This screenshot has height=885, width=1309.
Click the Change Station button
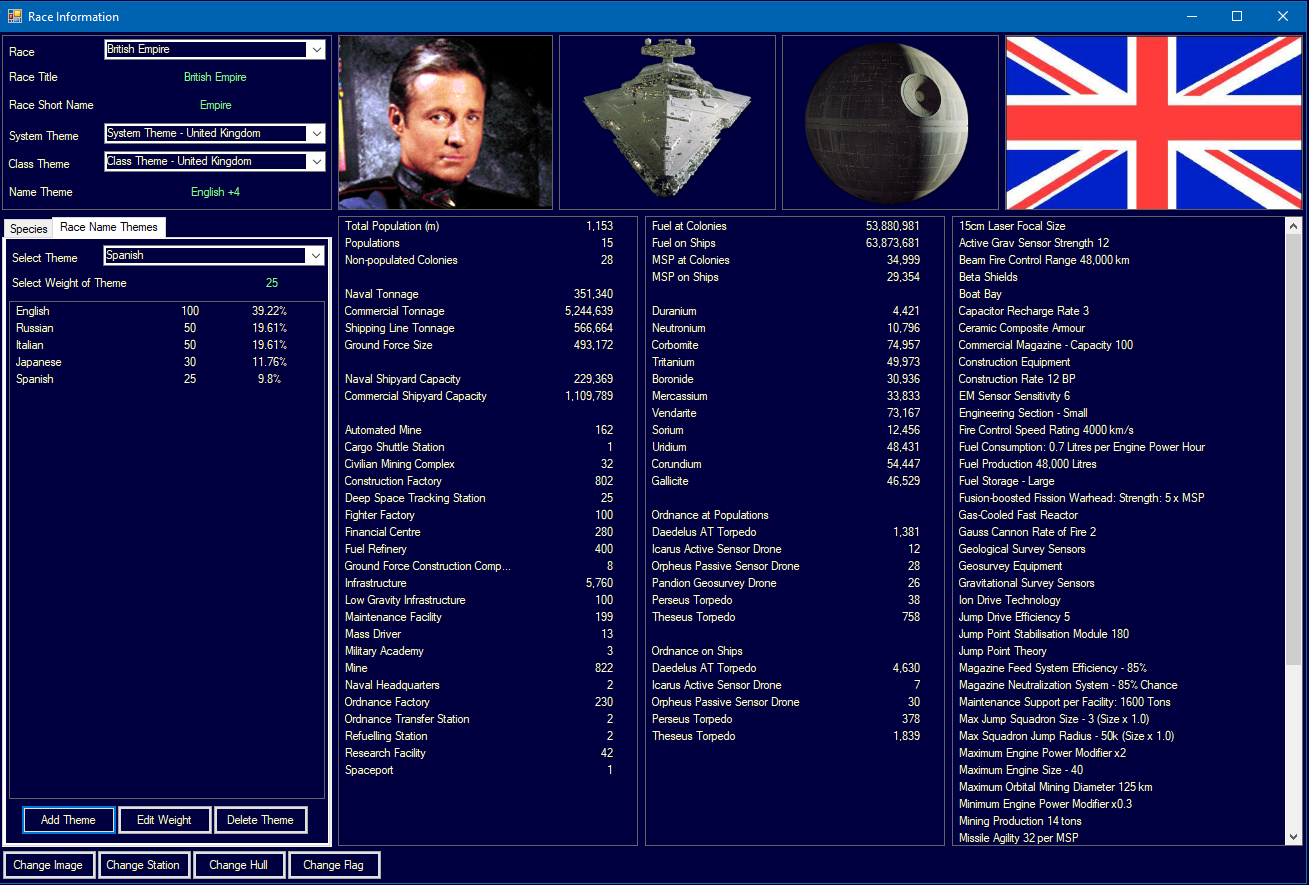(143, 865)
